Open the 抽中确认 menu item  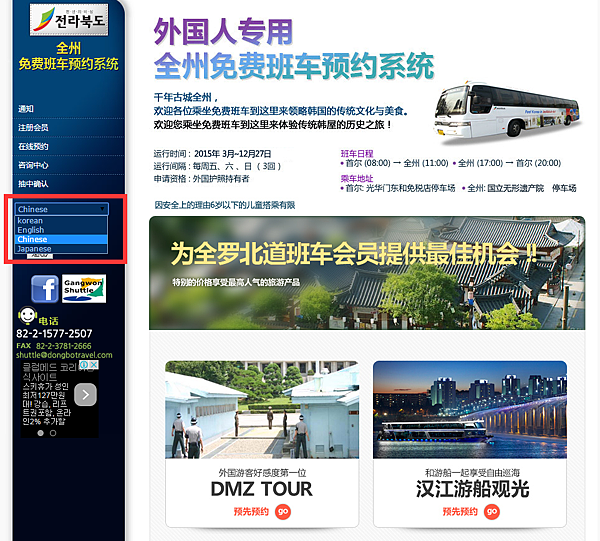click(33, 184)
